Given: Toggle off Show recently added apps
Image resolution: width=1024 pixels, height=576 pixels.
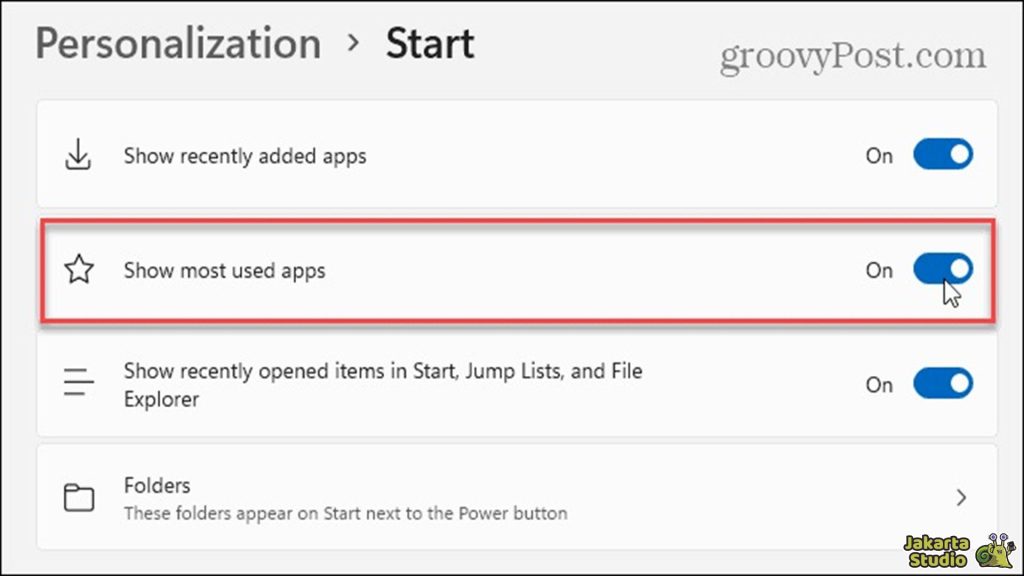Looking at the screenshot, I should [941, 154].
